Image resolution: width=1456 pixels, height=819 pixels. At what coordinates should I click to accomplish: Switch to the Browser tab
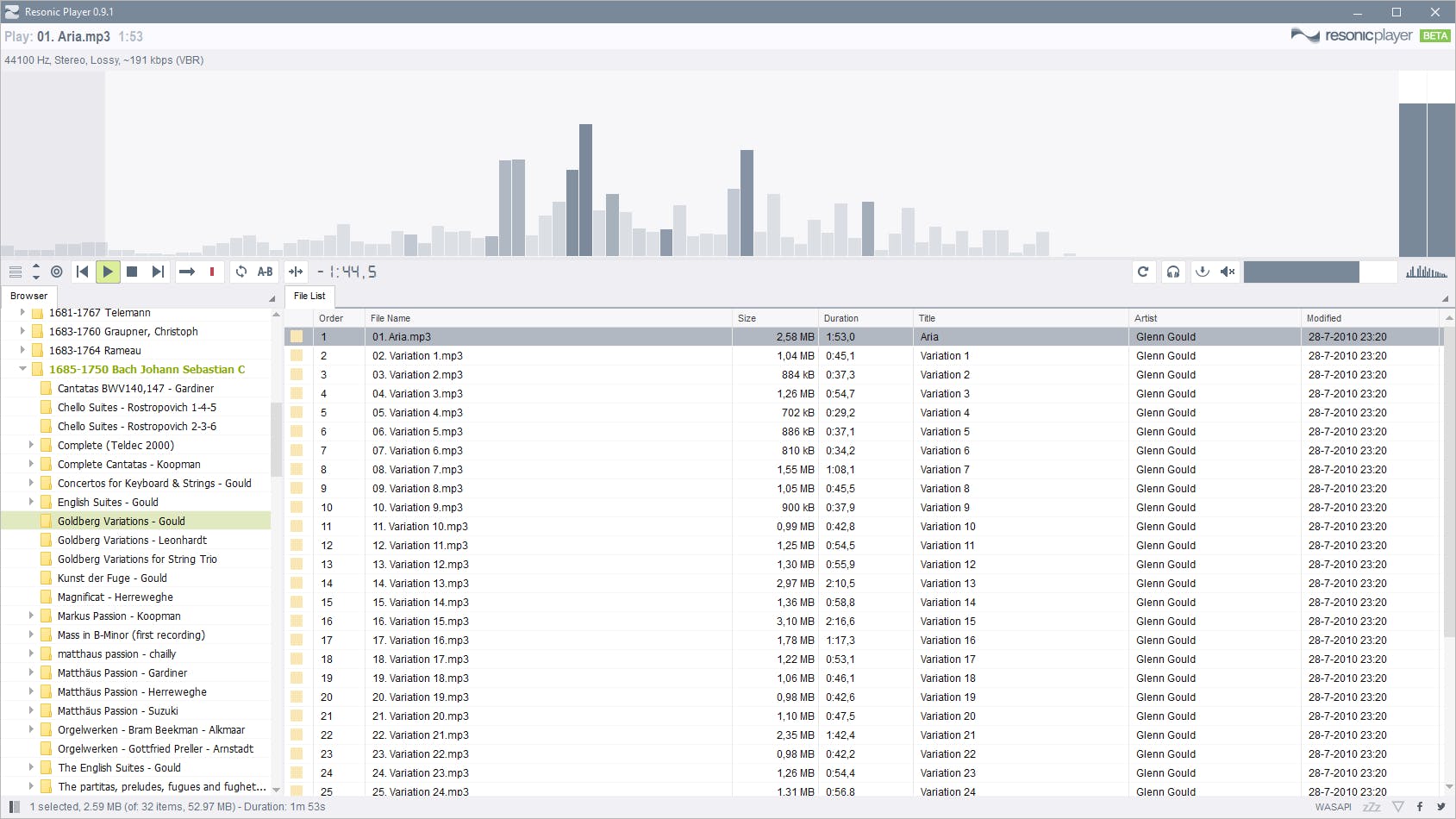(29, 296)
